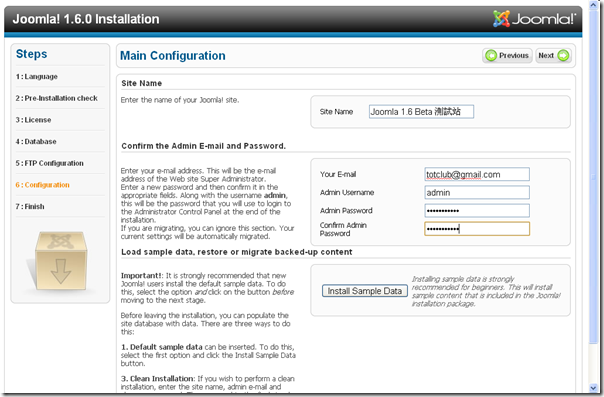
Task: Click the installation box image under Steps
Action: (x=60, y=262)
